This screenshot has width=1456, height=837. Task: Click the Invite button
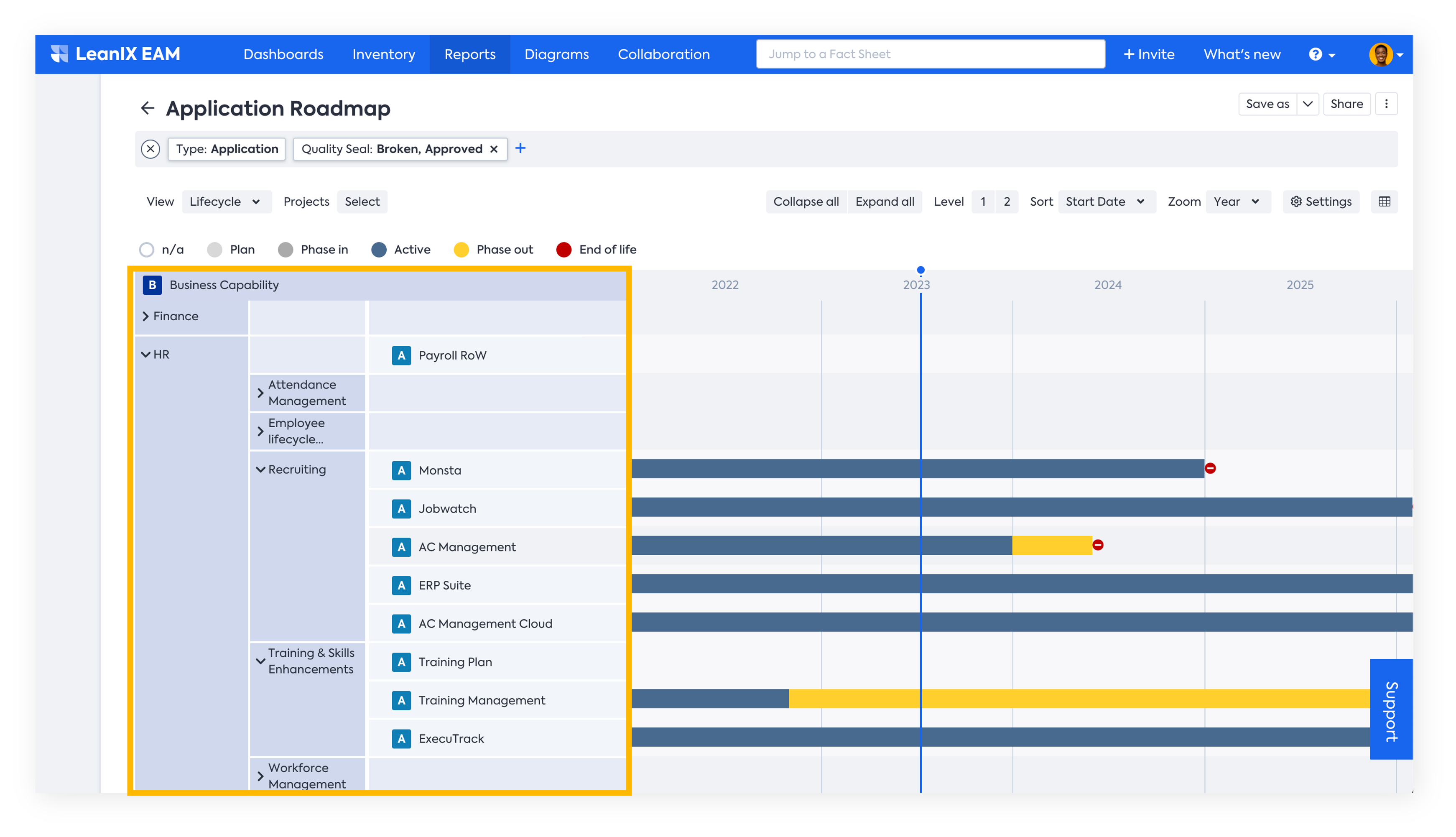1148,54
